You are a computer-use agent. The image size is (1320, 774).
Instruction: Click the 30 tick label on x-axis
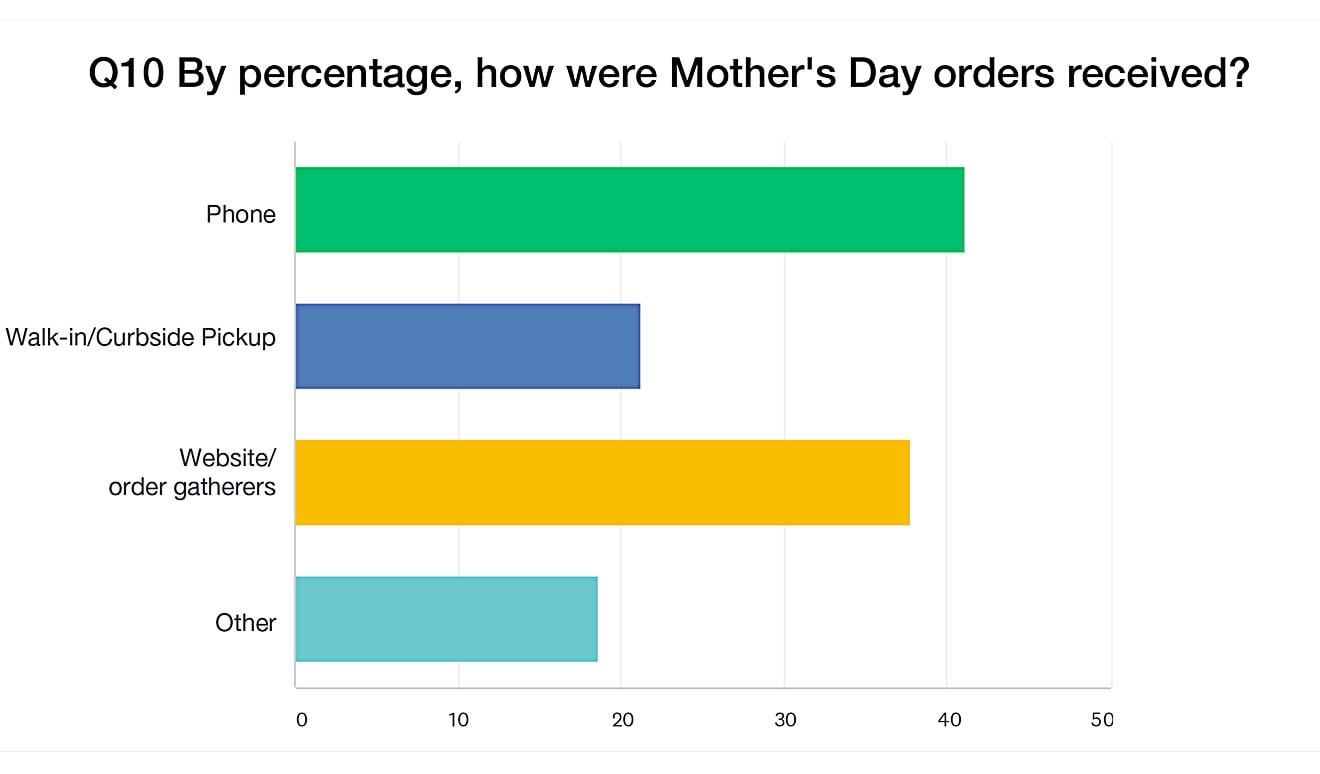tap(785, 720)
